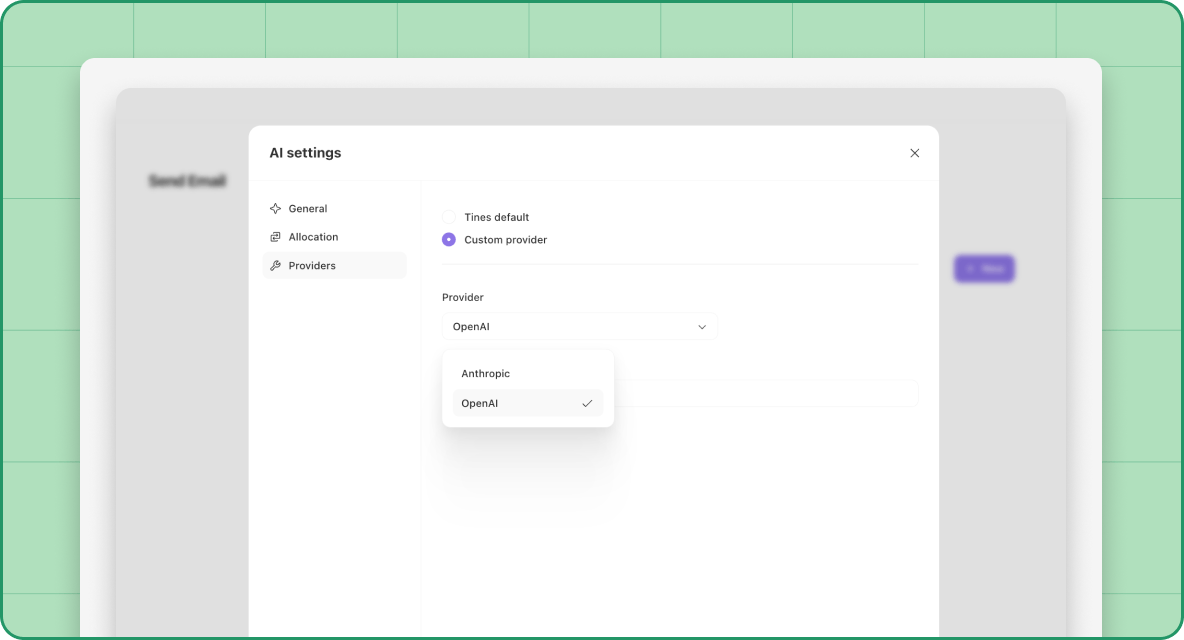This screenshot has height=640, width=1184.
Task: Open the Provider combo box showing OpenAI
Action: pos(570,327)
